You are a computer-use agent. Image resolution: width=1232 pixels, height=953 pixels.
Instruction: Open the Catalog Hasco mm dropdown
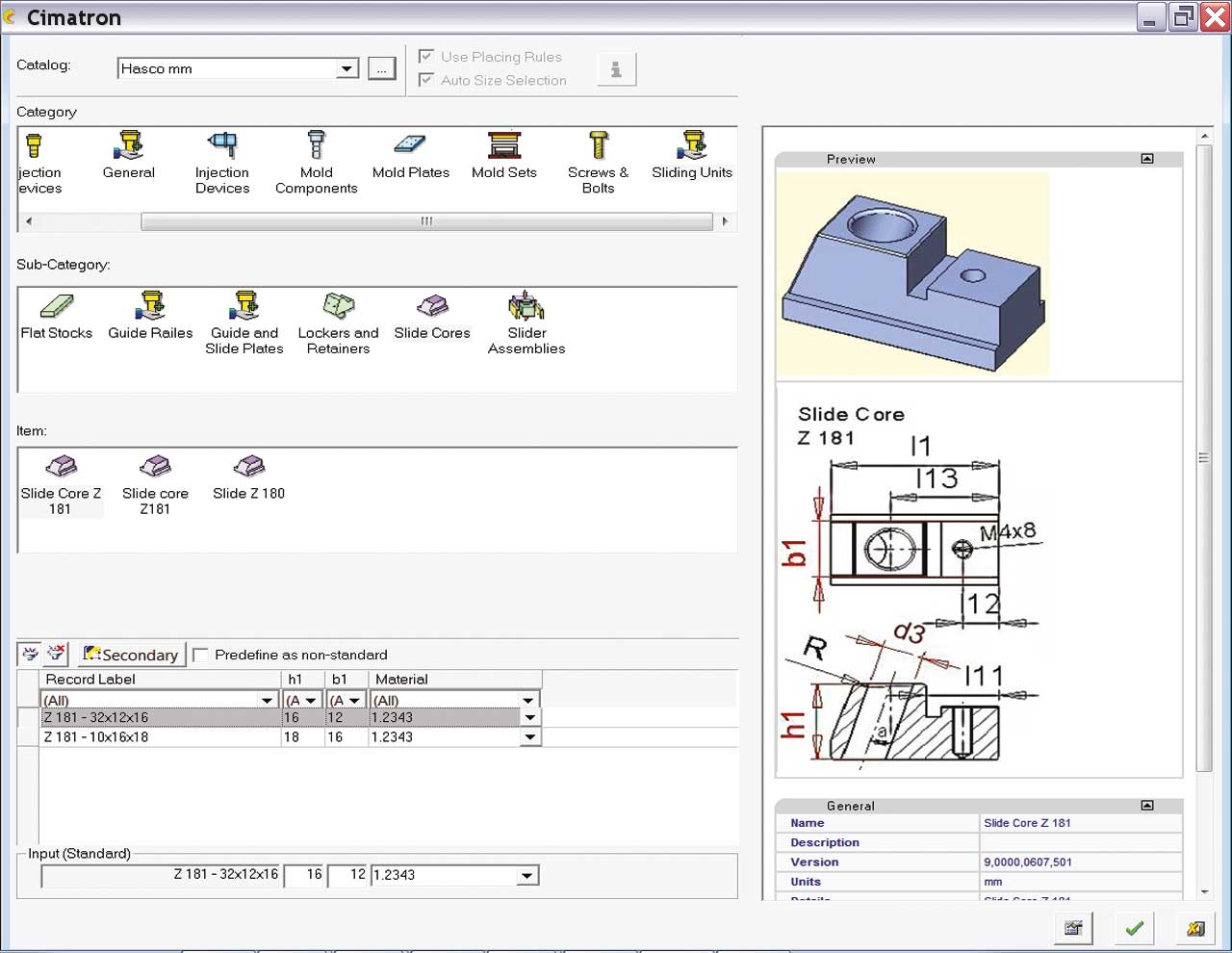click(x=346, y=69)
